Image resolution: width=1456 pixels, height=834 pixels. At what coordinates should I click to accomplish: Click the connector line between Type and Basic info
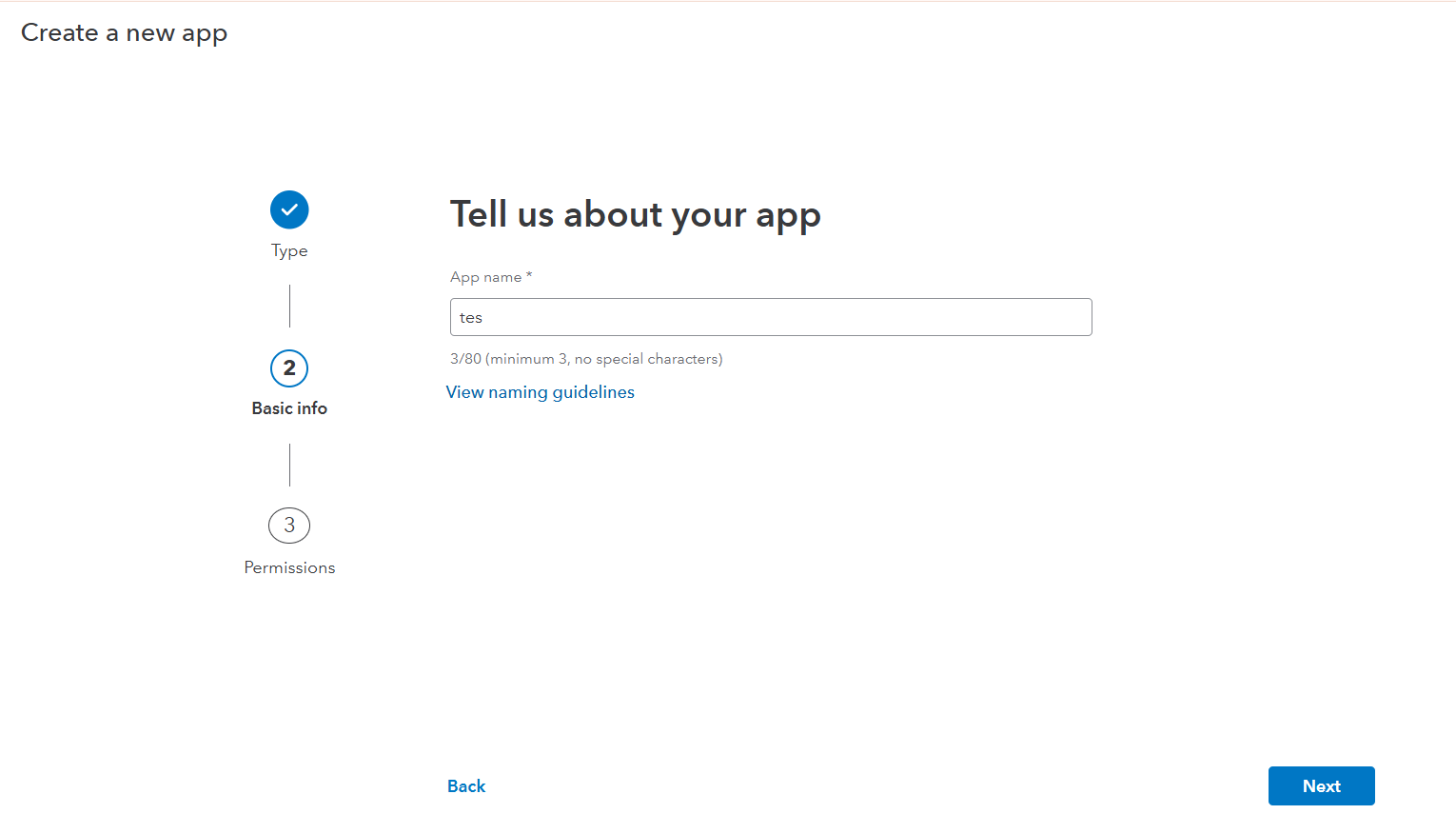[289, 306]
